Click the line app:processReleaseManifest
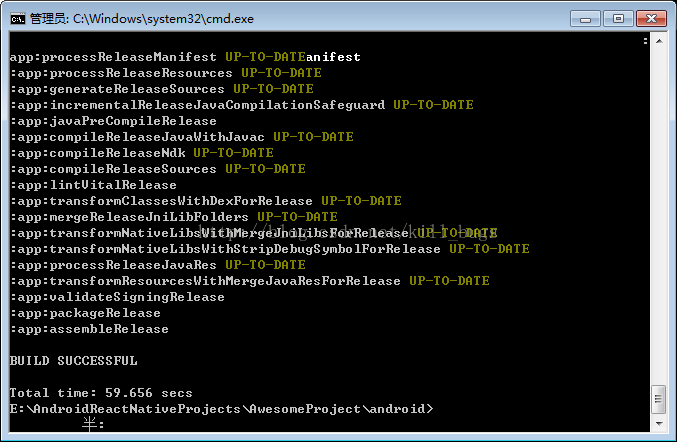 click(x=185, y=57)
